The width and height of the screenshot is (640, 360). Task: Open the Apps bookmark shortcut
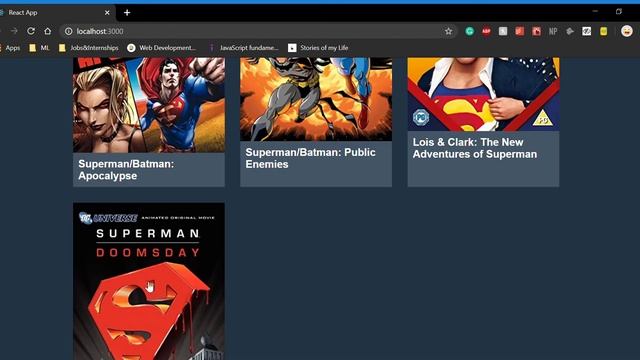[x=10, y=48]
